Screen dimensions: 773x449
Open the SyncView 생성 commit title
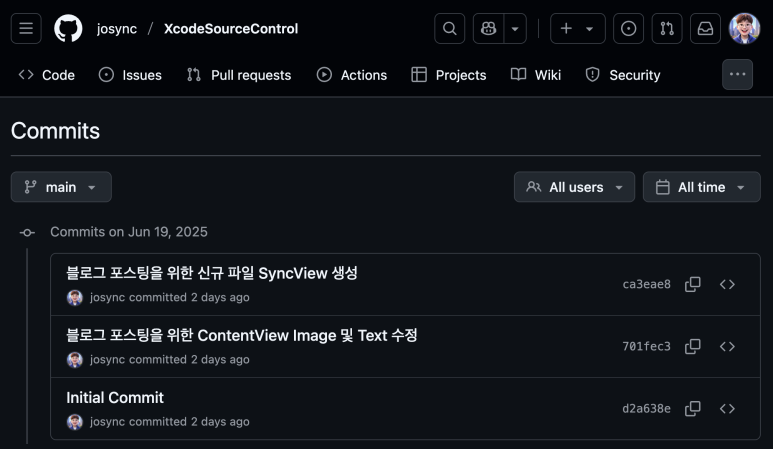212,273
